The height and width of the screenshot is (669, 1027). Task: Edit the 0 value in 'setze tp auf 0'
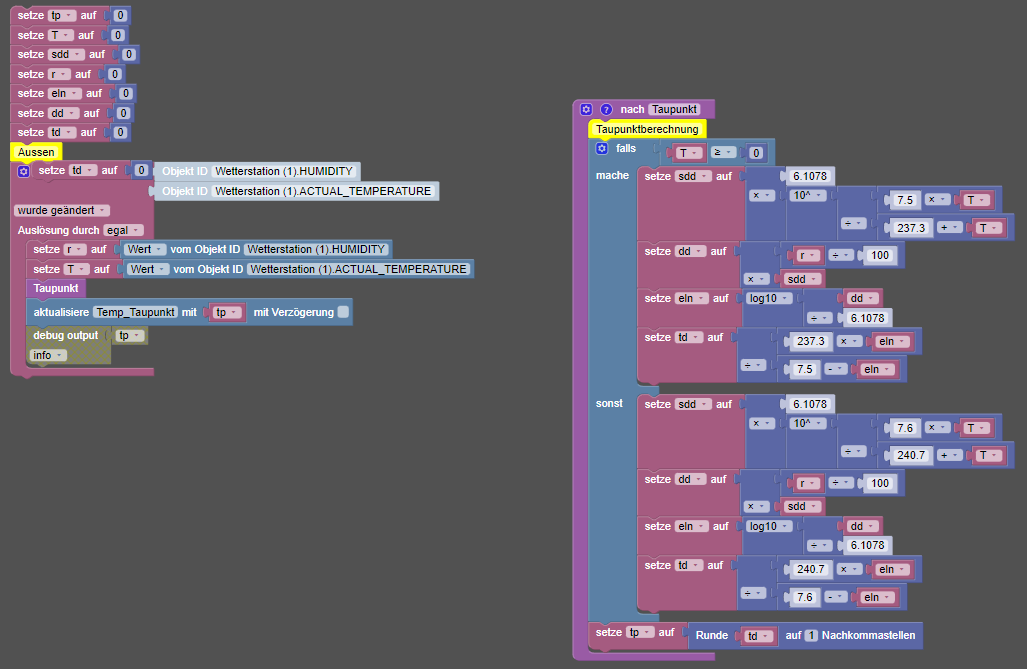pos(120,15)
